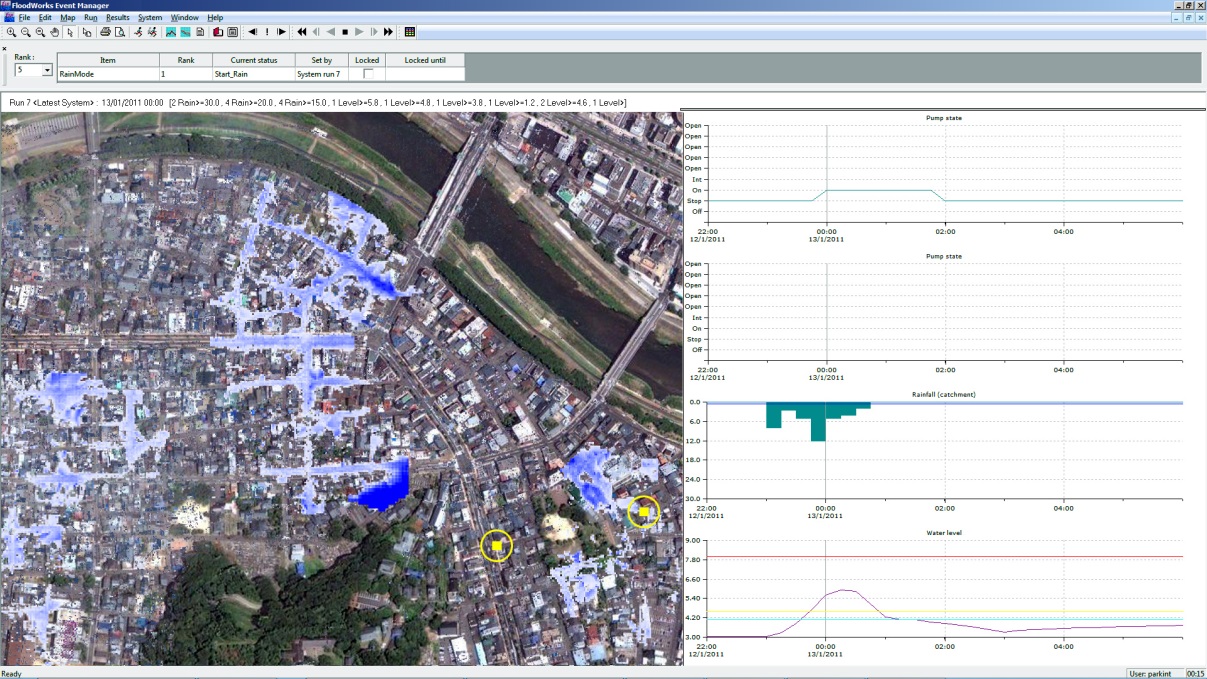Click the exclamation mark alarm icon
Image resolution: width=1207 pixels, height=679 pixels.
pos(267,32)
